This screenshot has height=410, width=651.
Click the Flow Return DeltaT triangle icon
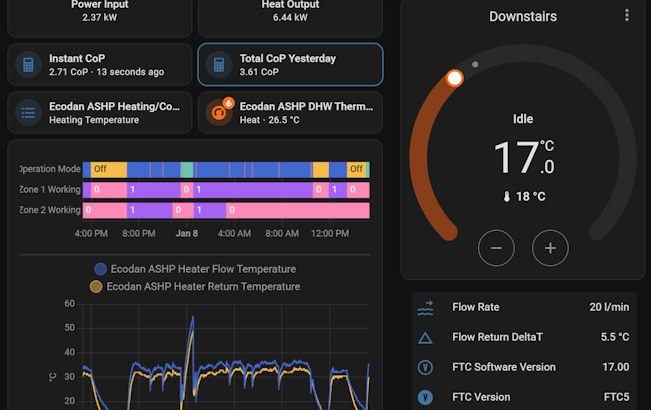[425, 338]
